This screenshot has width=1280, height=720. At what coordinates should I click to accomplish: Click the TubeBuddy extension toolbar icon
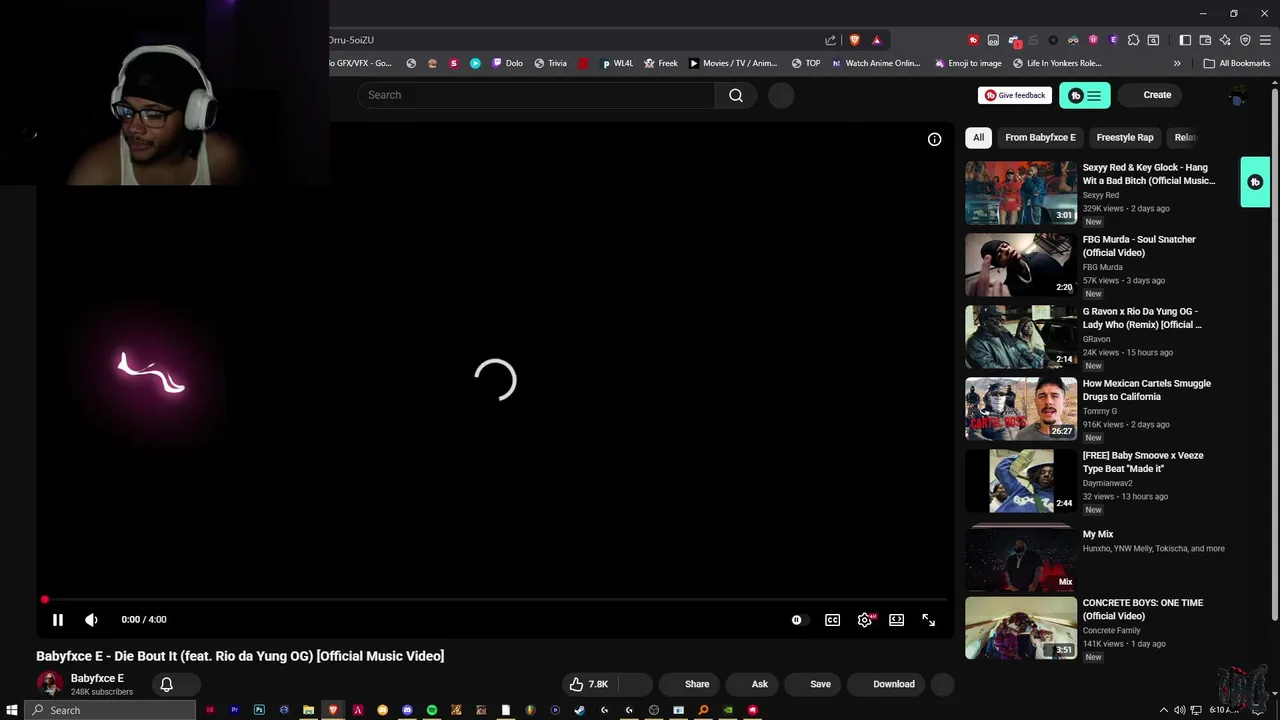pyautogui.click(x=973, y=40)
